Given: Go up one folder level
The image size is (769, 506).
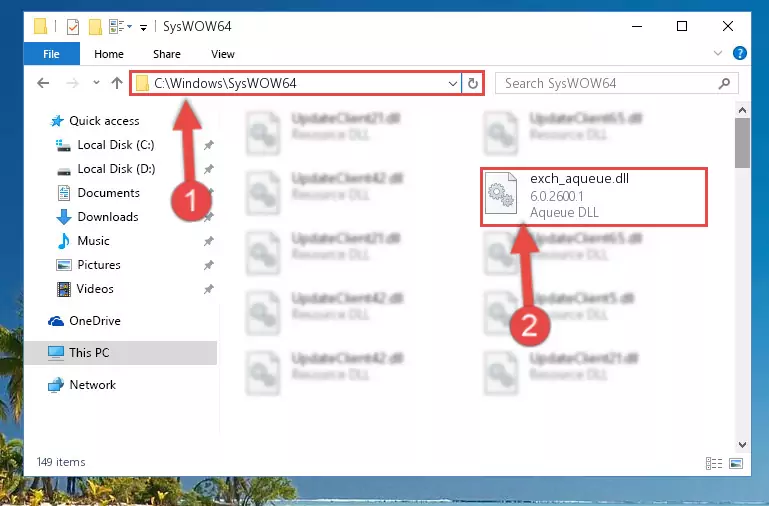Looking at the screenshot, I should tap(117, 83).
